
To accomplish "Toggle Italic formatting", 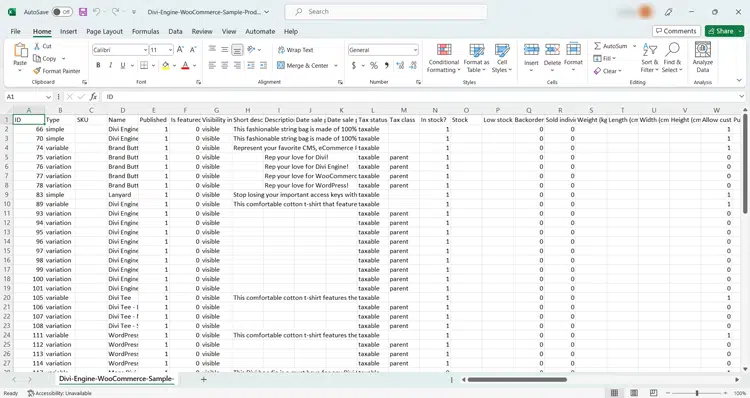I will click(110, 65).
